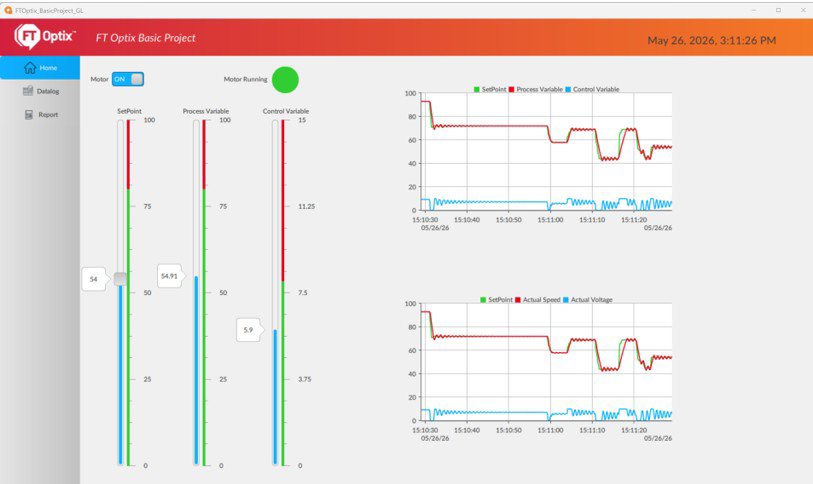This screenshot has width=813, height=484.
Task: Click the FTOptix app icon in title bar
Action: click(x=8, y=10)
